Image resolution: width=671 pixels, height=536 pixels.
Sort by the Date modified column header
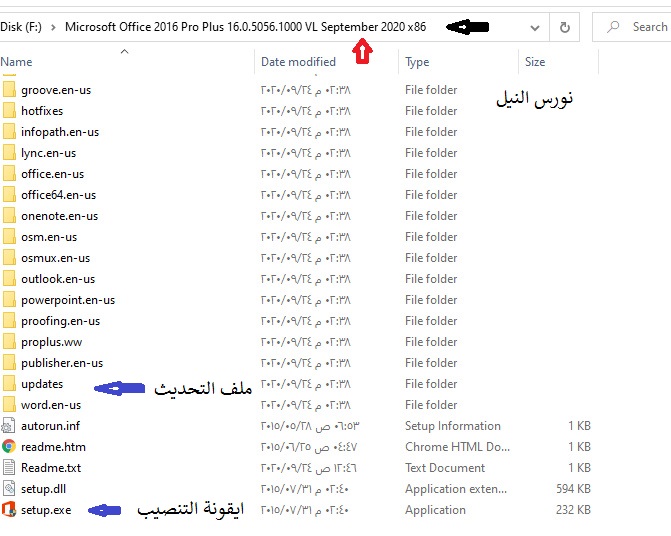coord(298,62)
